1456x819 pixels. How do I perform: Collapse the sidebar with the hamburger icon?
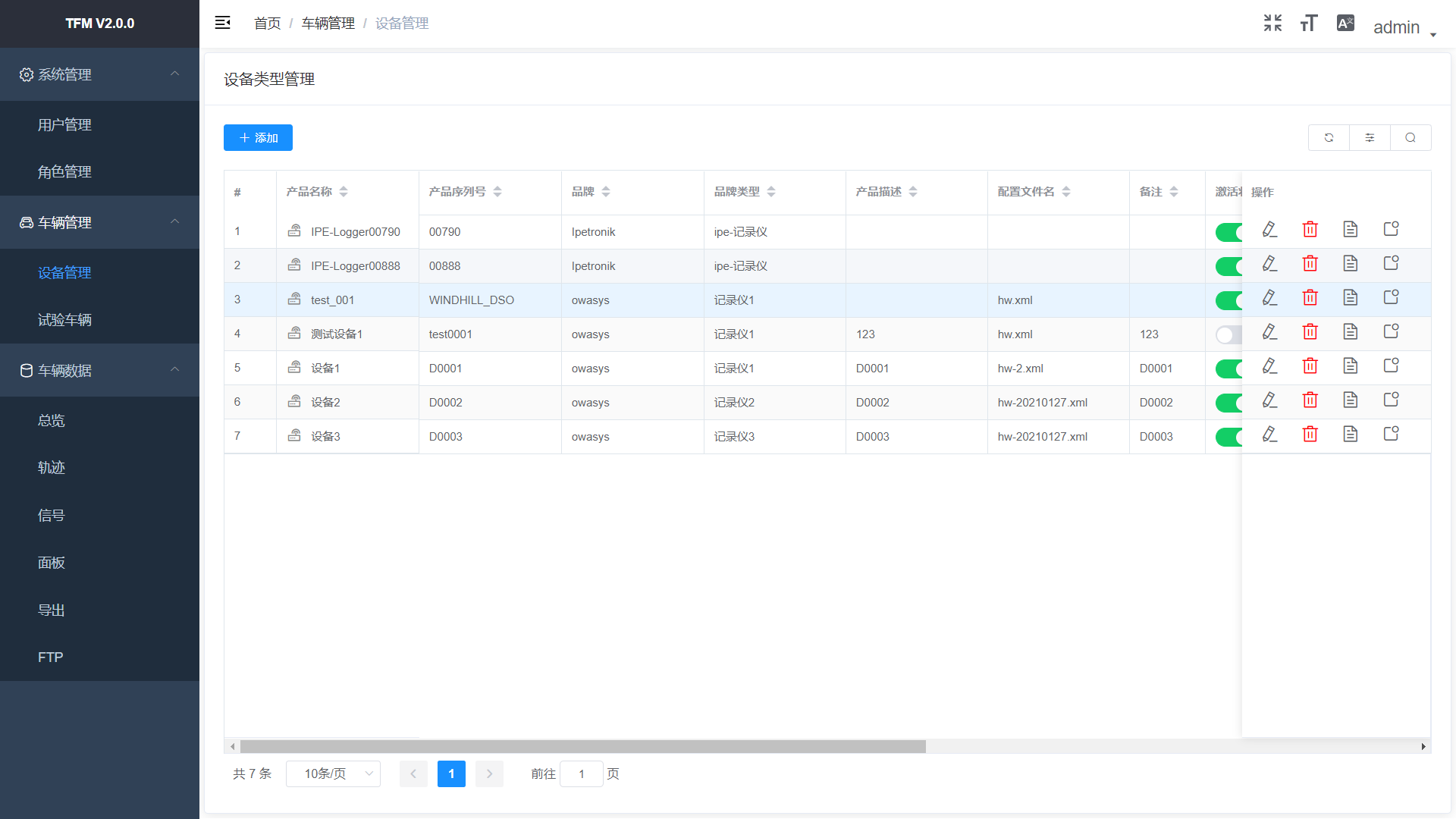point(222,23)
